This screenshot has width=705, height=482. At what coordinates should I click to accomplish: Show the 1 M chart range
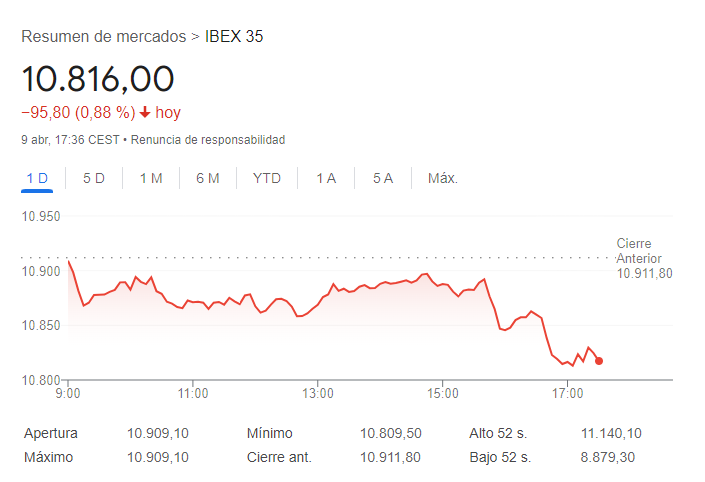(151, 178)
